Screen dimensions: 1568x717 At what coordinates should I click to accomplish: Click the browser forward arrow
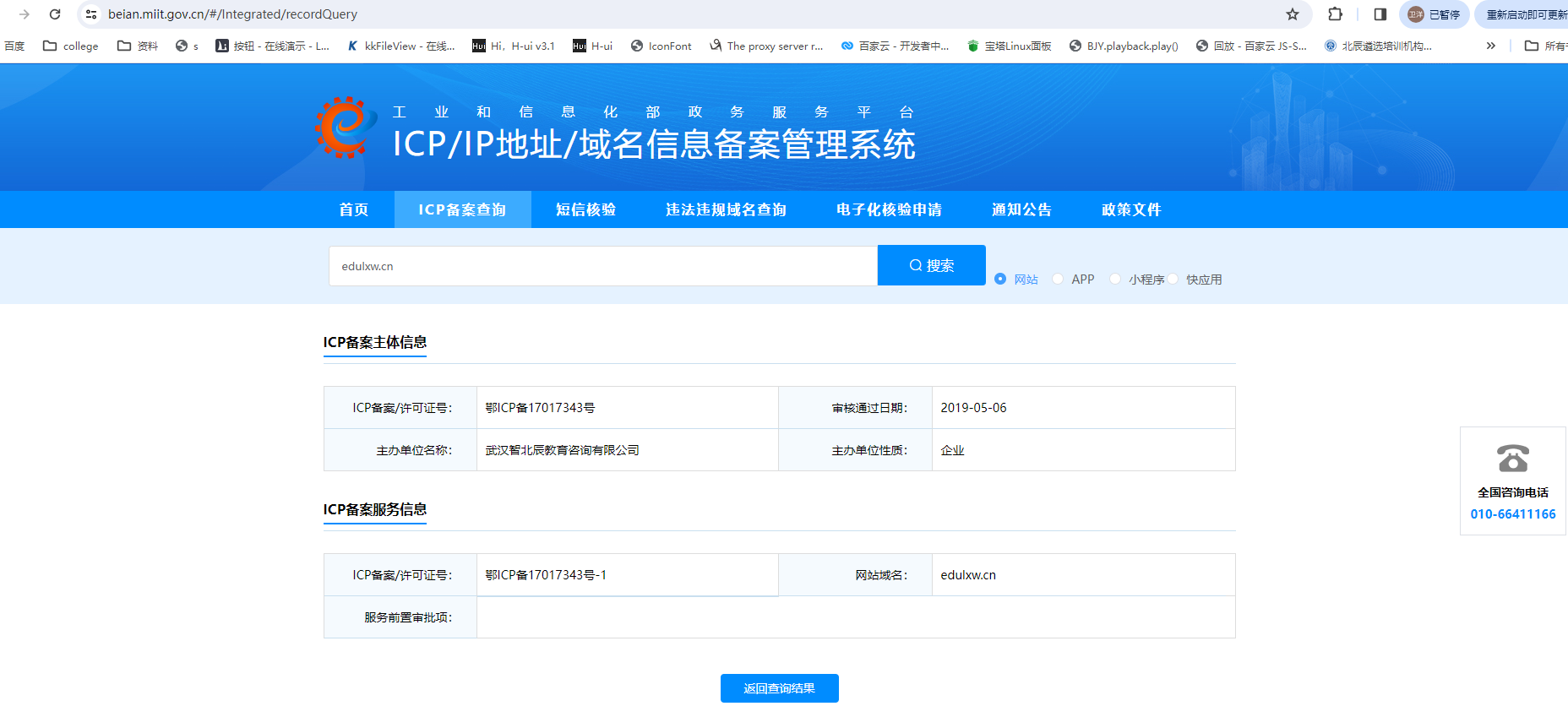(24, 14)
